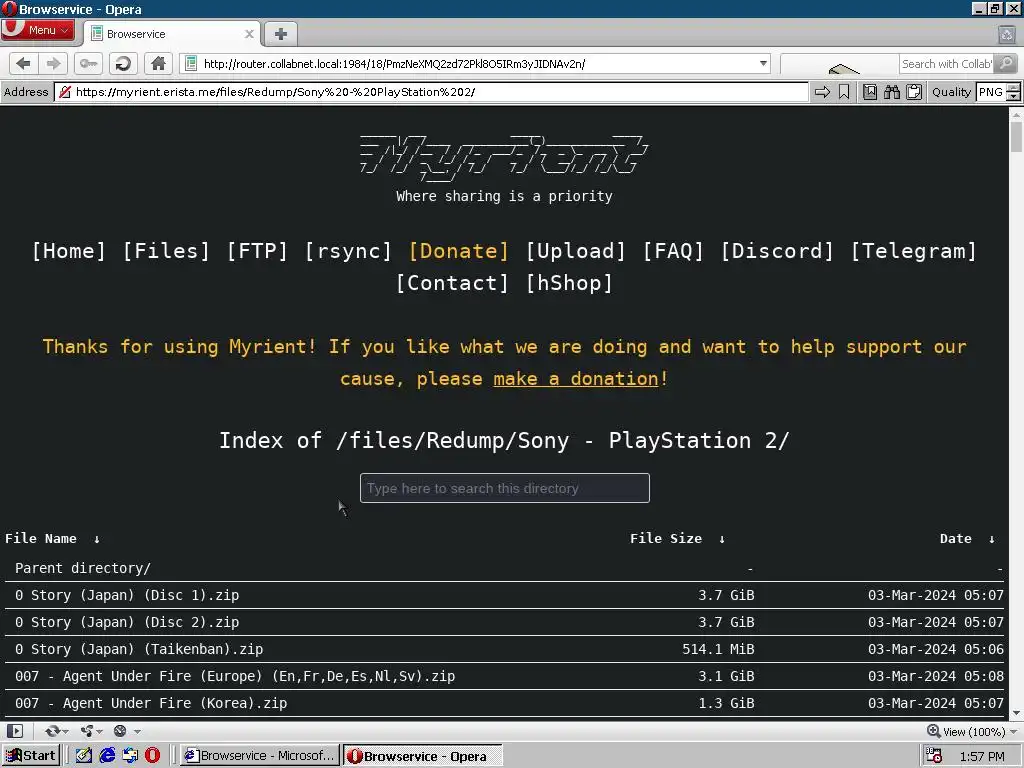Click the Opera URL address field
Screen dimensions: 1024x768
click(475, 63)
